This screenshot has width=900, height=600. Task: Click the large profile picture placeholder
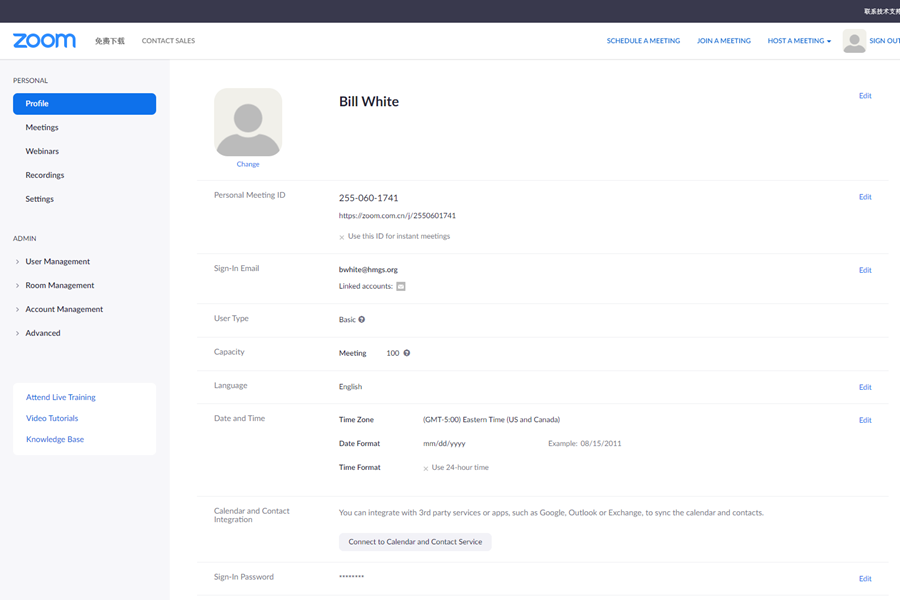(248, 122)
